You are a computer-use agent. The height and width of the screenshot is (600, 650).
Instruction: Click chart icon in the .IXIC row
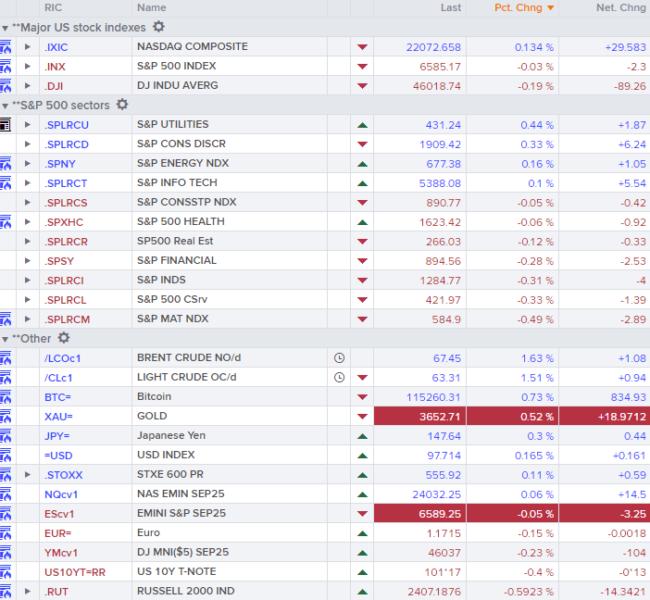5,47
